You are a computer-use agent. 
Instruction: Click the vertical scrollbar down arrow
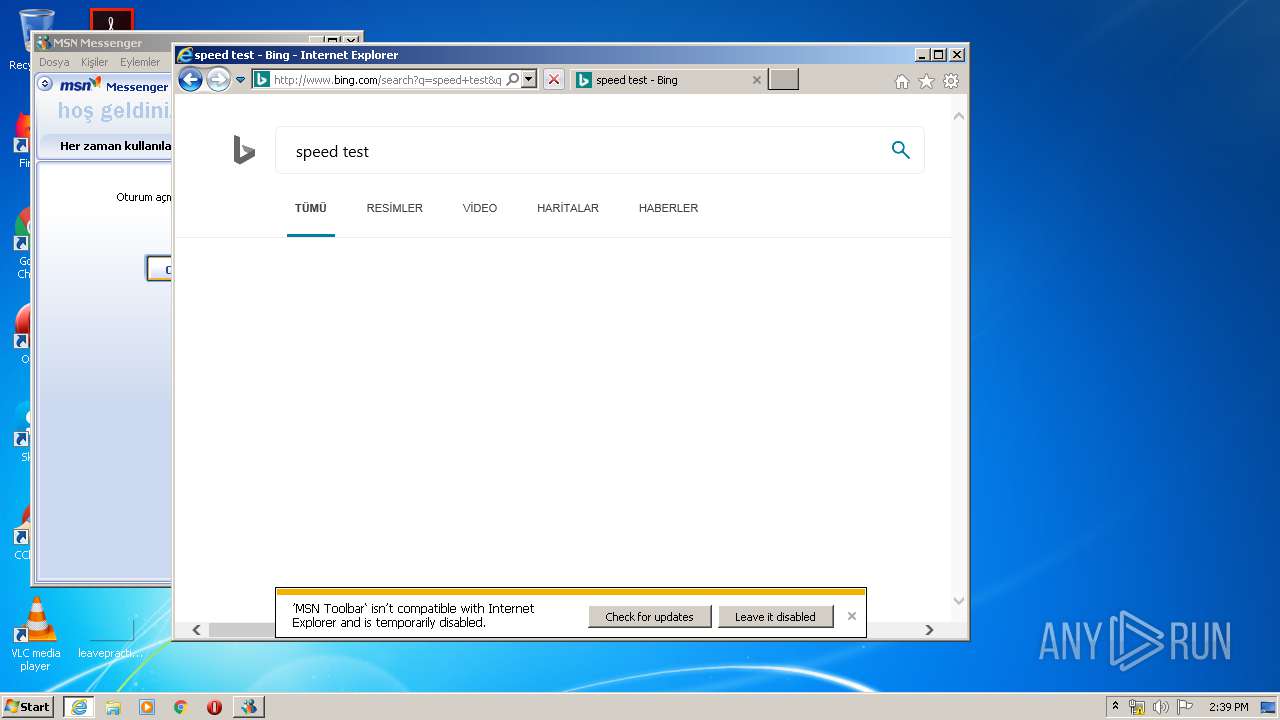coord(959,600)
